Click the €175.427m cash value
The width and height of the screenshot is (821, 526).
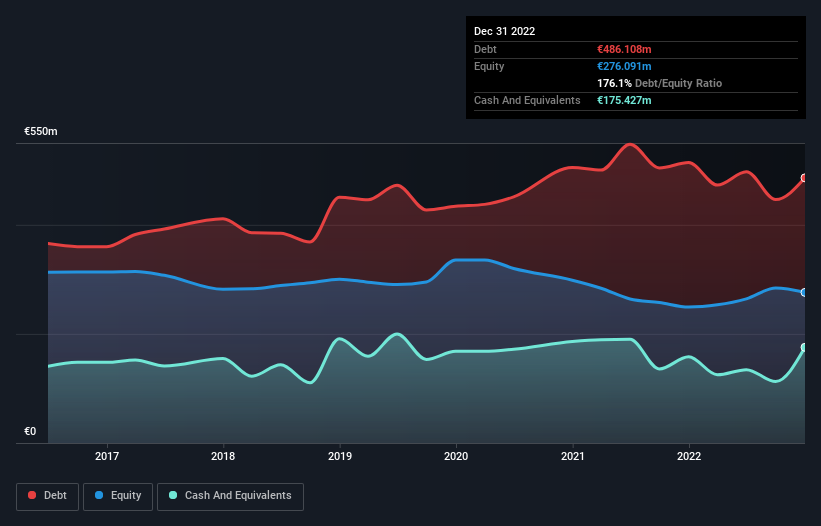624,100
